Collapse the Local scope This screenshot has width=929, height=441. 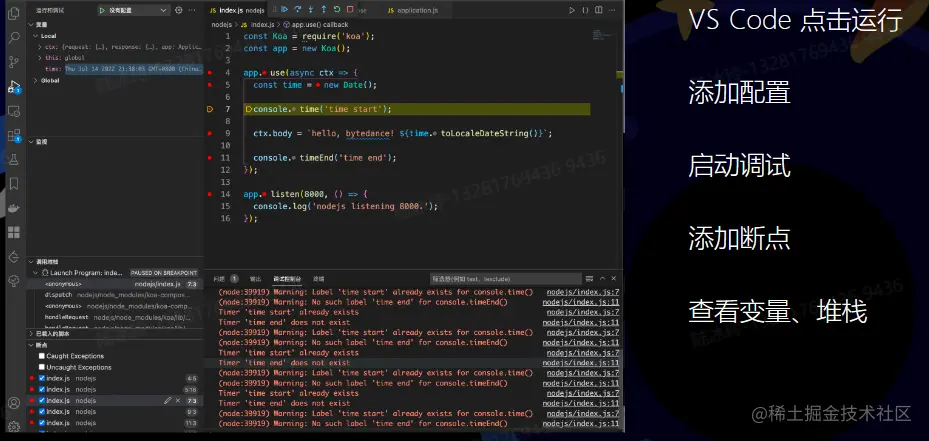(36, 36)
